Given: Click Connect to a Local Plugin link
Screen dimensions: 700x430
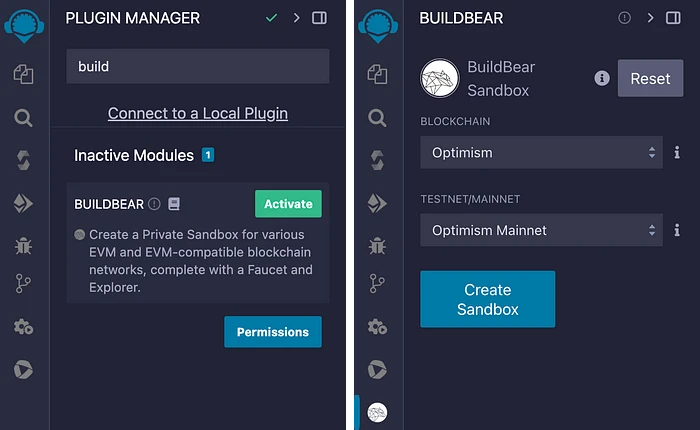Looking at the screenshot, I should tap(198, 113).
